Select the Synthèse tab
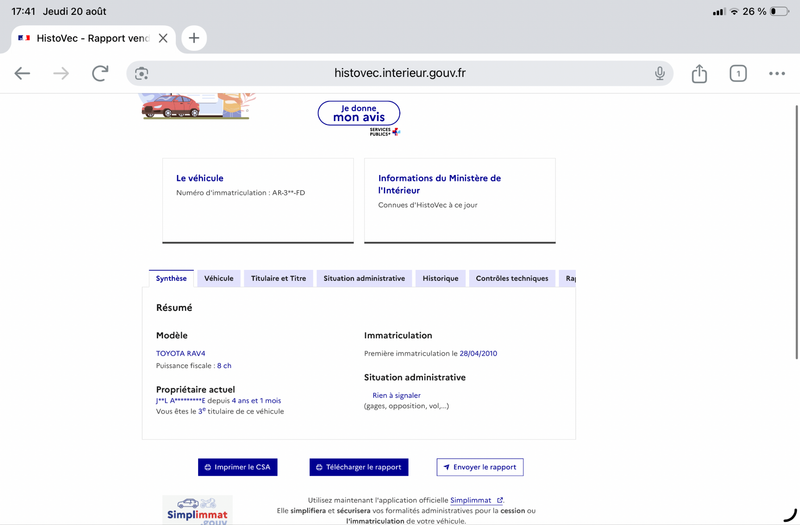The image size is (800, 525). coord(171,278)
